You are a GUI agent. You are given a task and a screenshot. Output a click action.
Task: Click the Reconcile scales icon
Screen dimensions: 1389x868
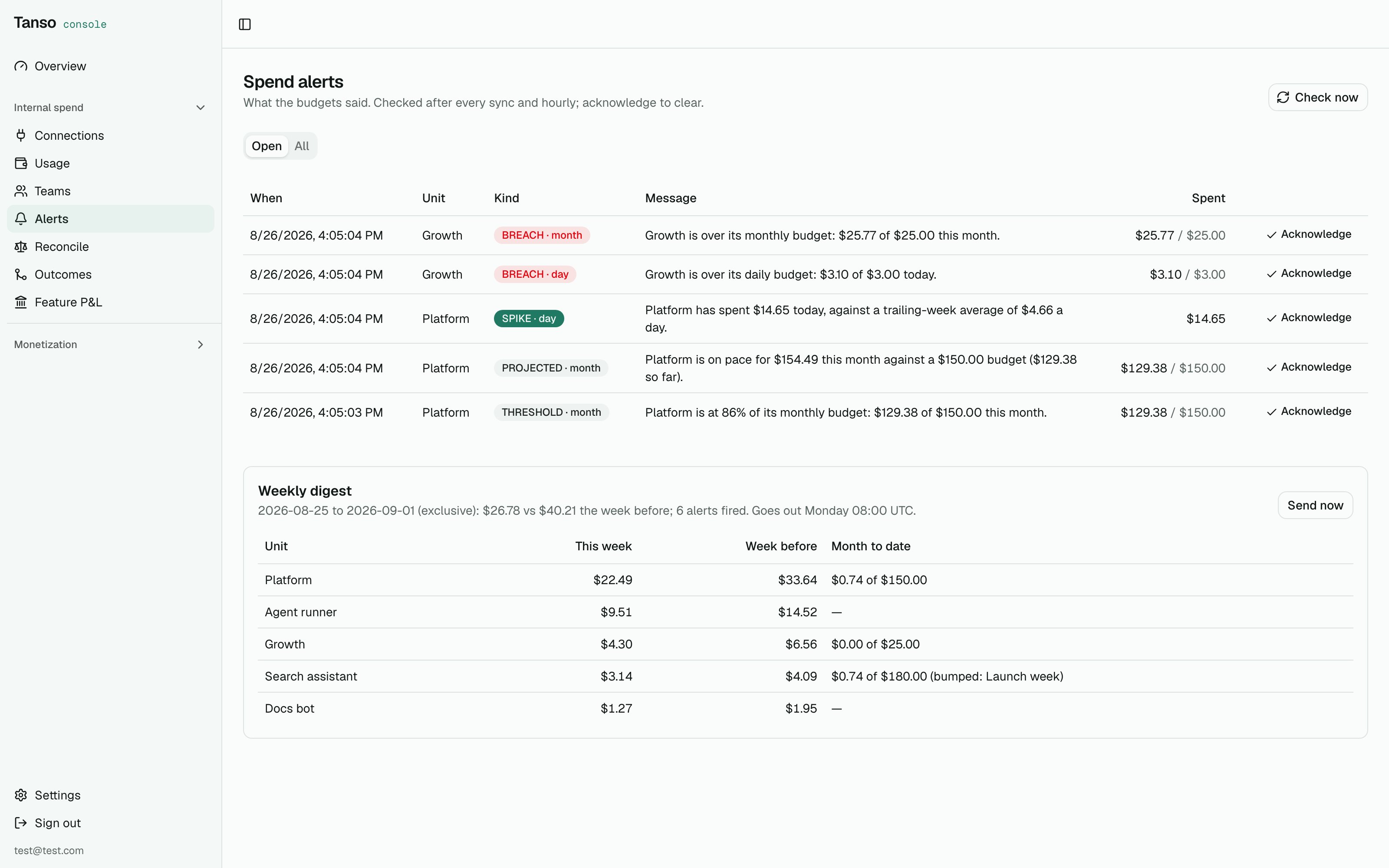tap(21, 247)
